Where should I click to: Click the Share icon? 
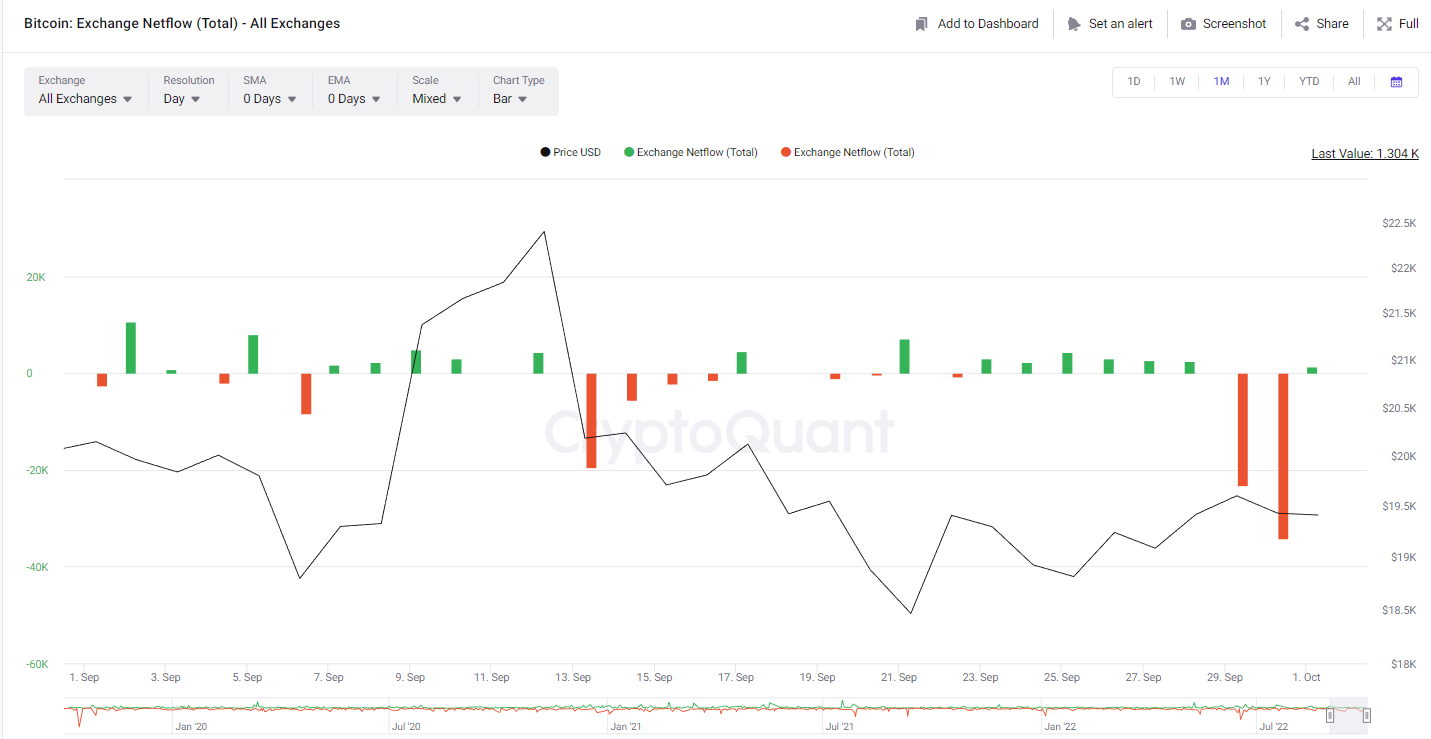tap(1302, 24)
